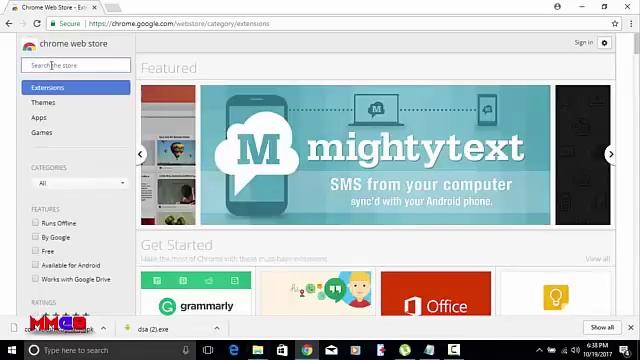Screen dimensions: 640x360
Task: Enable the Runs Offline filter
Action: click(x=35, y=223)
